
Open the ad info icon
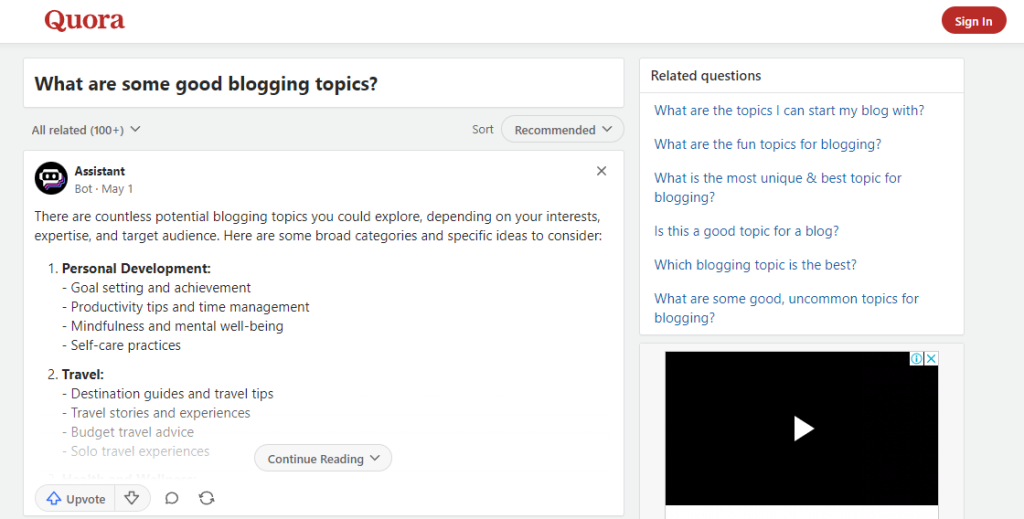[x=917, y=358]
